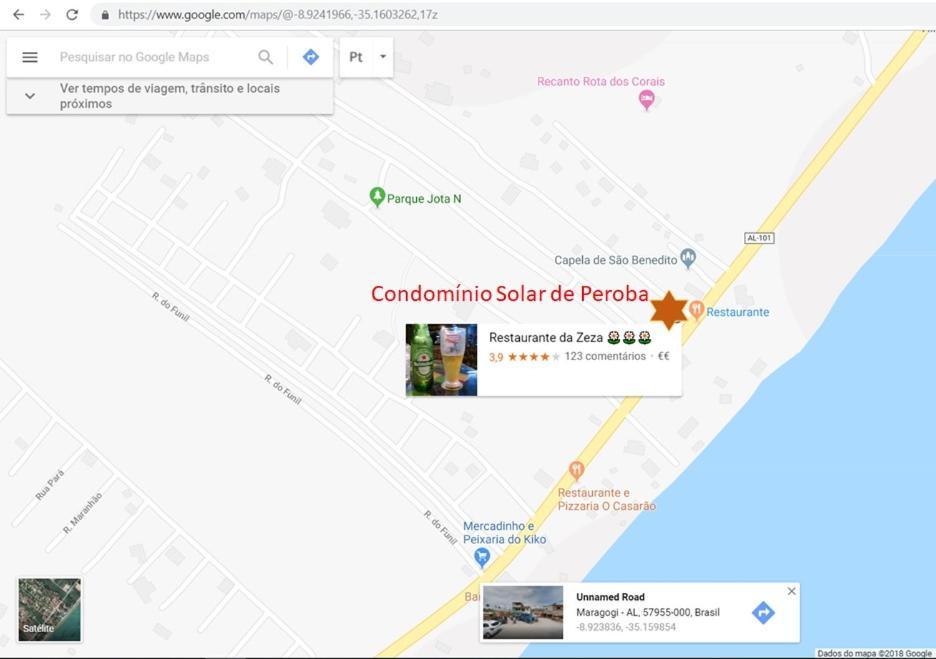Click the 3,9 star rating
The image size is (936, 659).
[x=524, y=357]
